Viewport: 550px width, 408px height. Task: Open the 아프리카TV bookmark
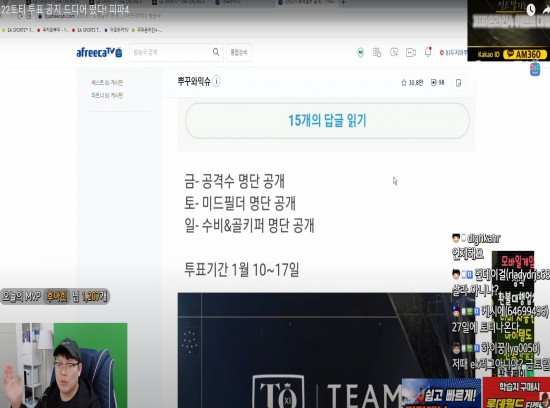[117, 30]
